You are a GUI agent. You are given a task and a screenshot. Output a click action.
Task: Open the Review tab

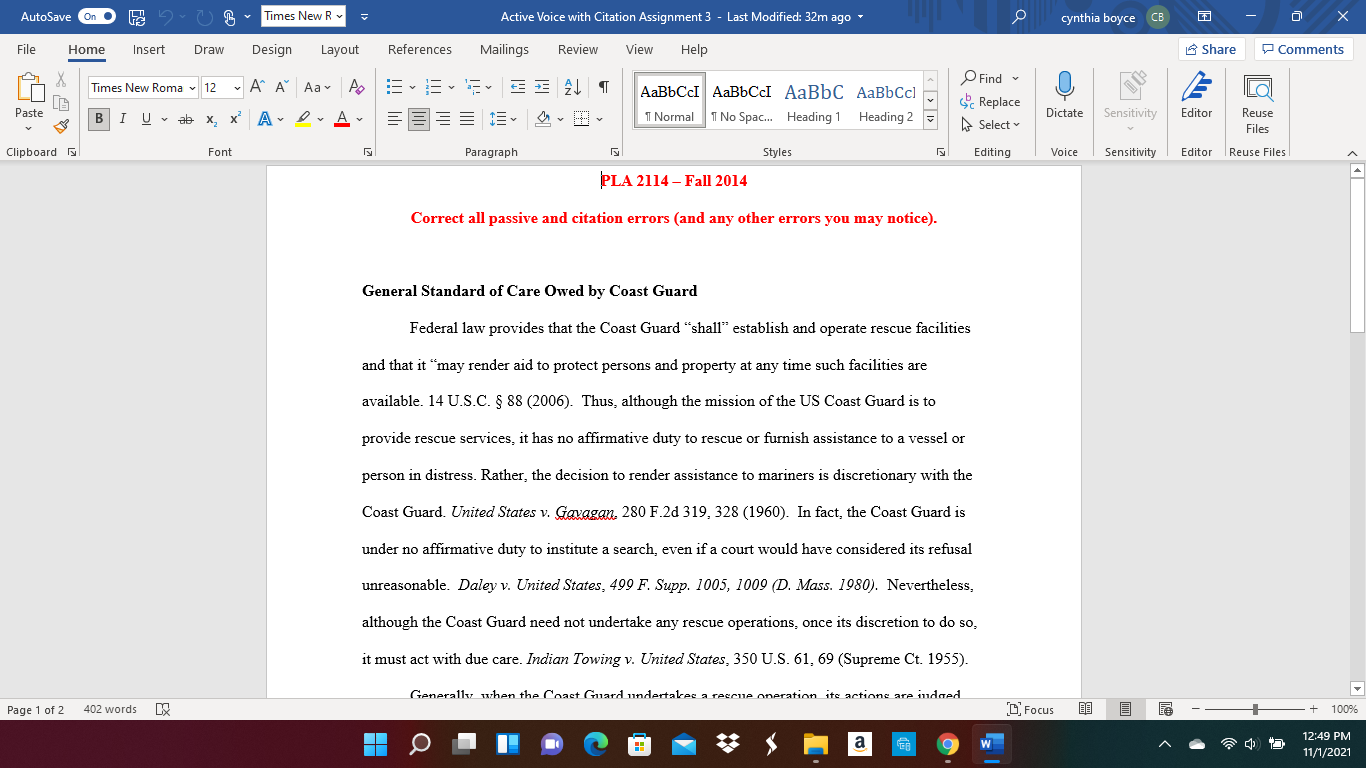tap(578, 49)
